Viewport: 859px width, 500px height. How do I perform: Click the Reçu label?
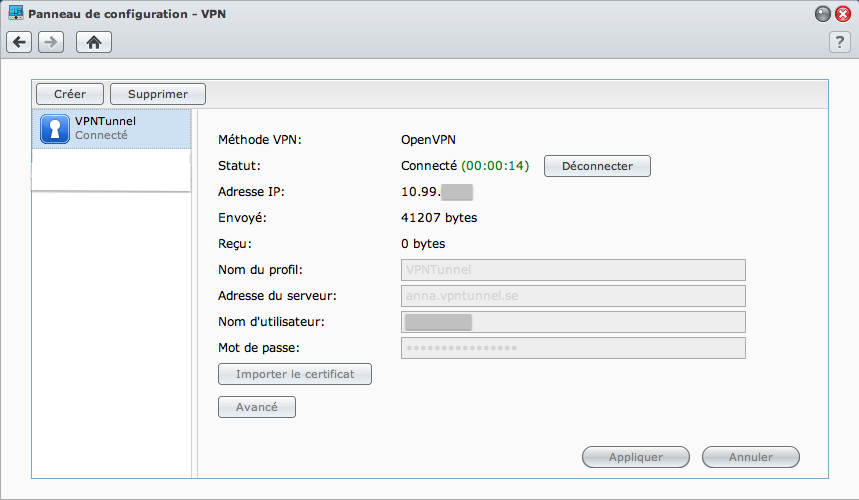click(x=234, y=244)
